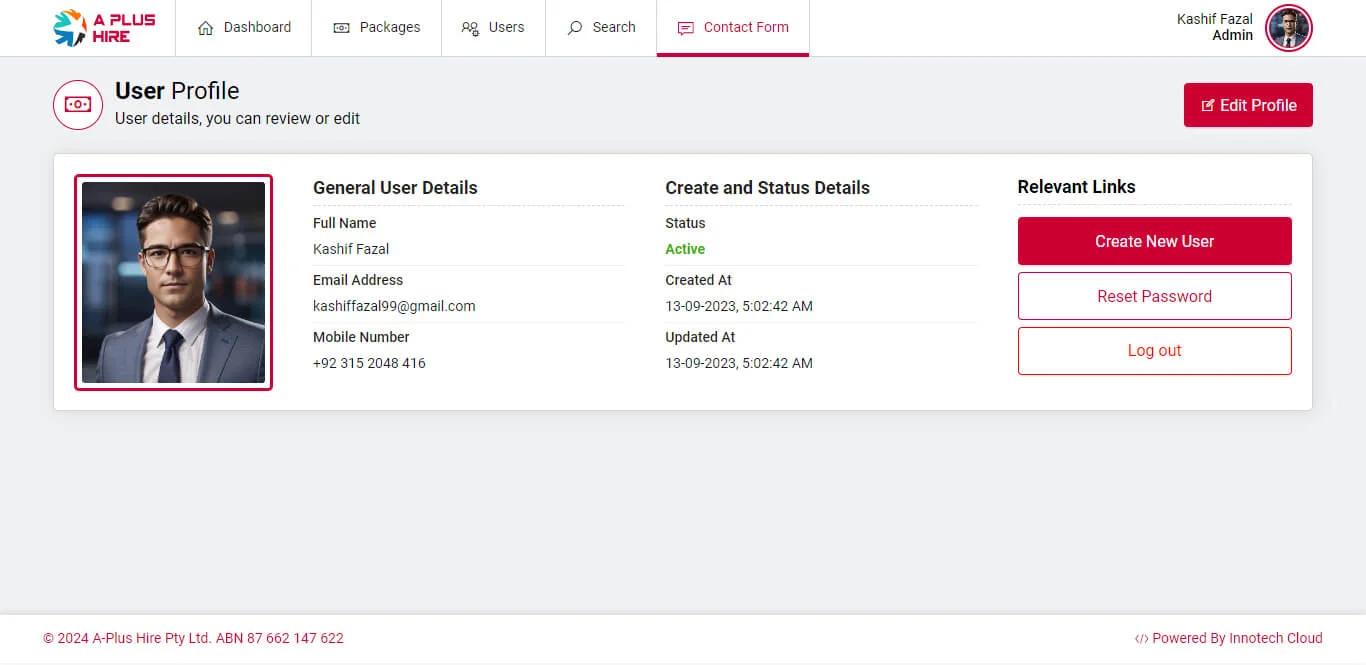
Task: Click the pencil icon on Edit Profile
Action: pos(1207,106)
